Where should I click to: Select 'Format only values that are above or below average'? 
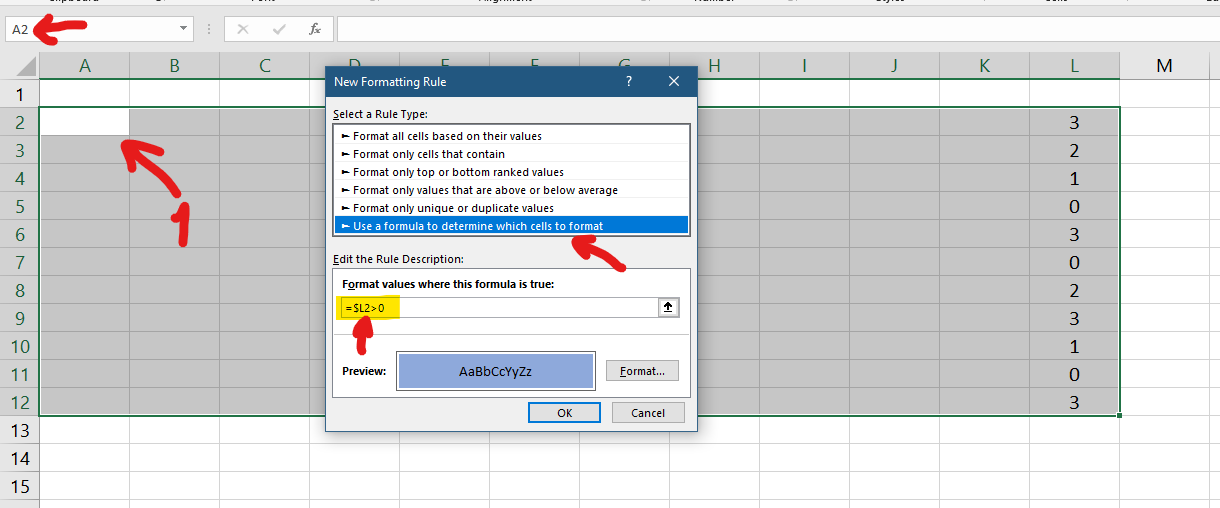click(x=511, y=189)
